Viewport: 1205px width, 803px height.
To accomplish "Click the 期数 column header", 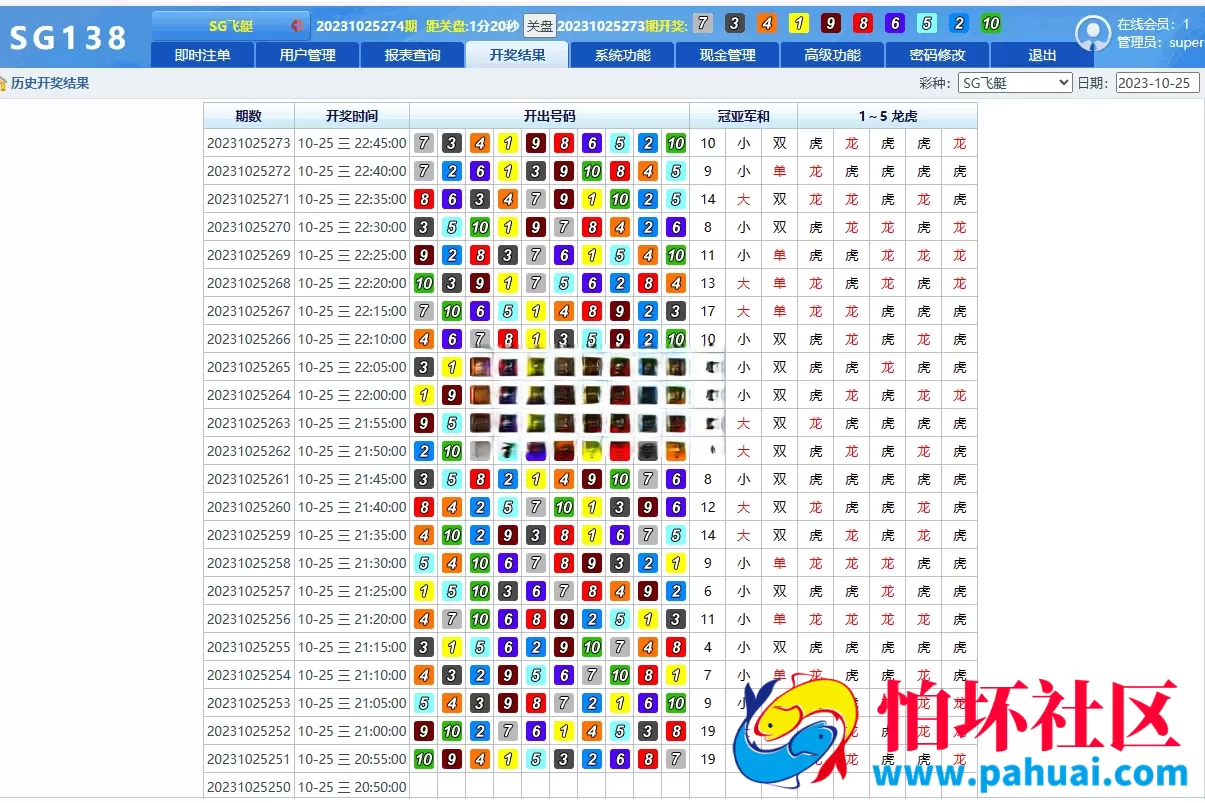I will (249, 116).
